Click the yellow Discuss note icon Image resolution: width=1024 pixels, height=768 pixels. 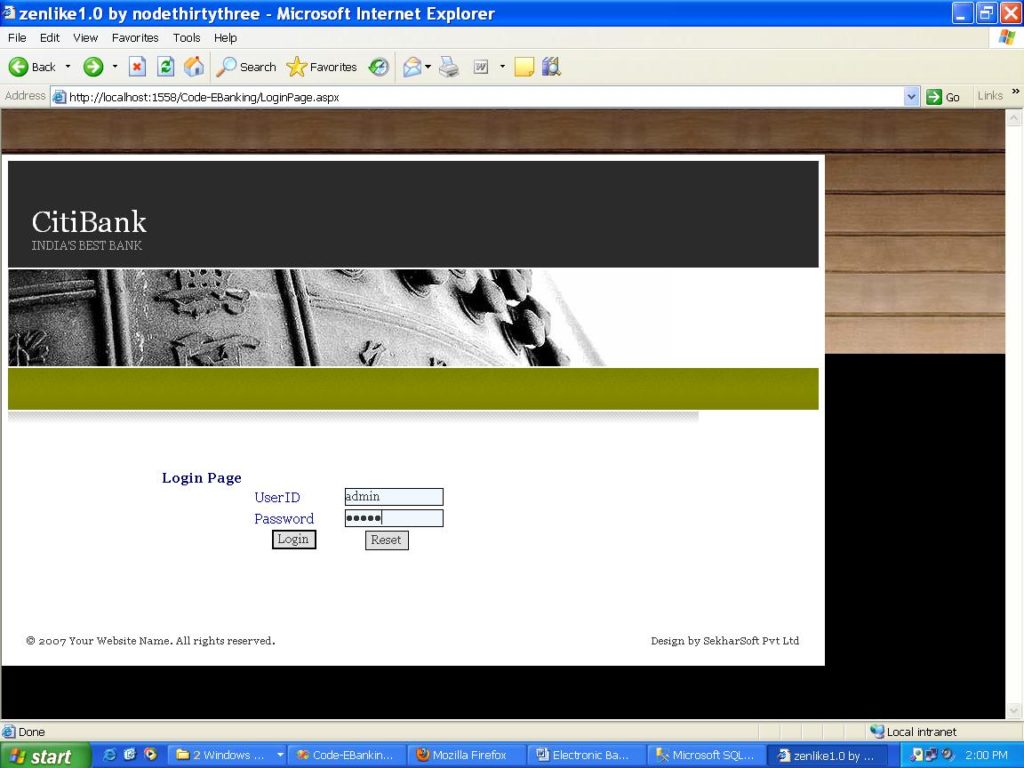pyautogui.click(x=524, y=67)
